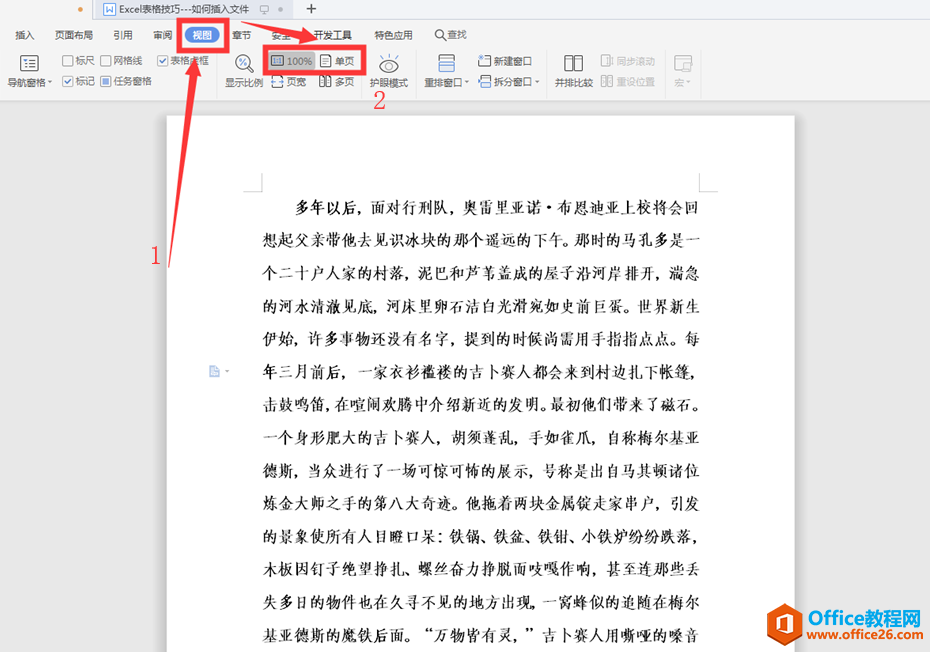Switch to the 章节 ribbon tab
Screen dimensions: 930x652
click(x=241, y=35)
